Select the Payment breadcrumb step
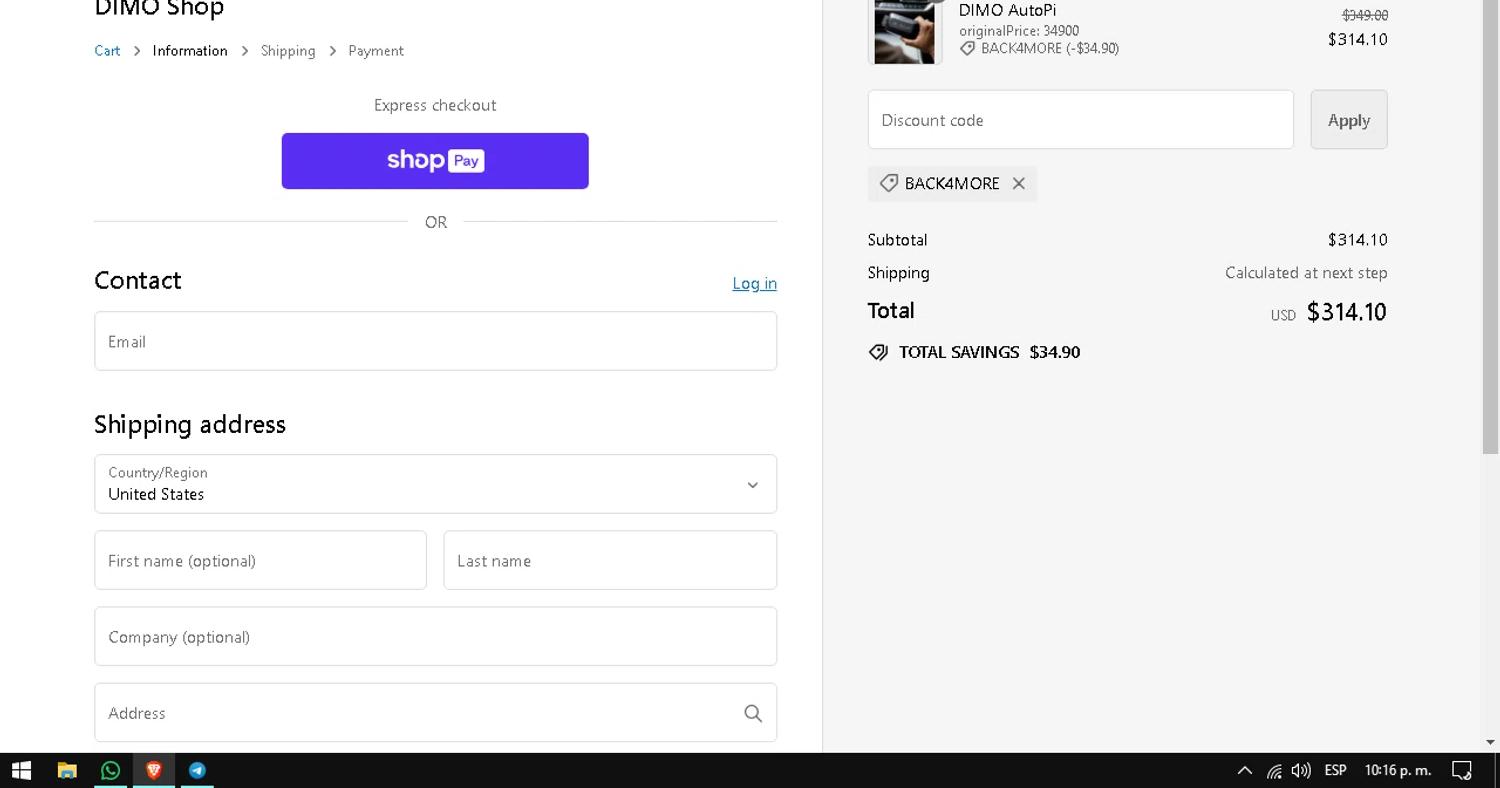The height and width of the screenshot is (788, 1500). 376,51
